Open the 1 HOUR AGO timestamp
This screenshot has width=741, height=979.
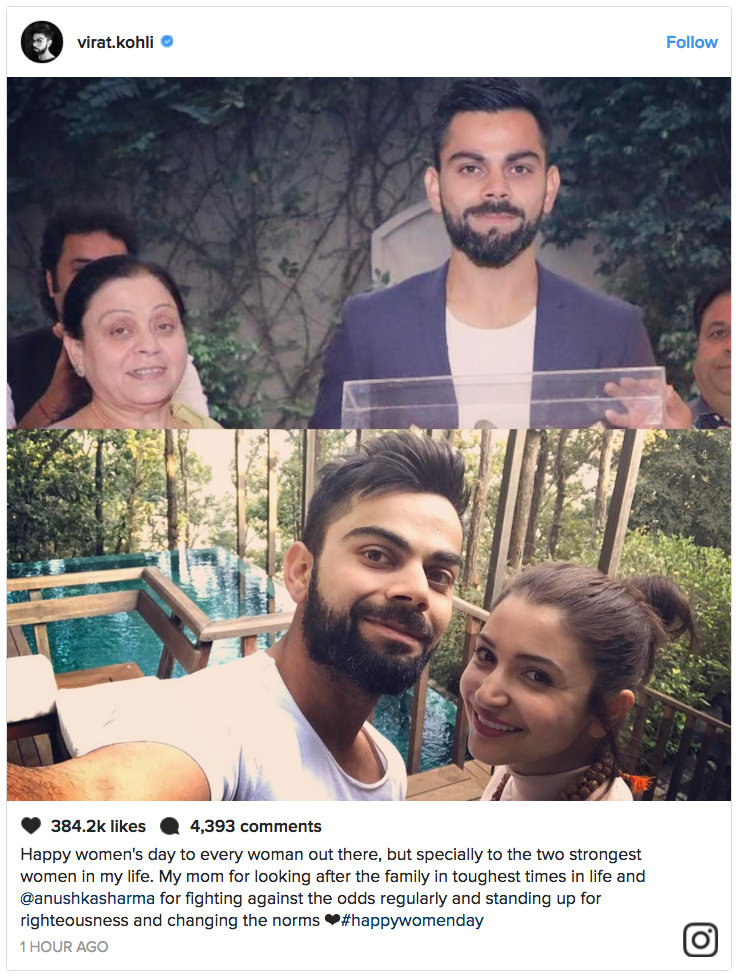point(64,947)
